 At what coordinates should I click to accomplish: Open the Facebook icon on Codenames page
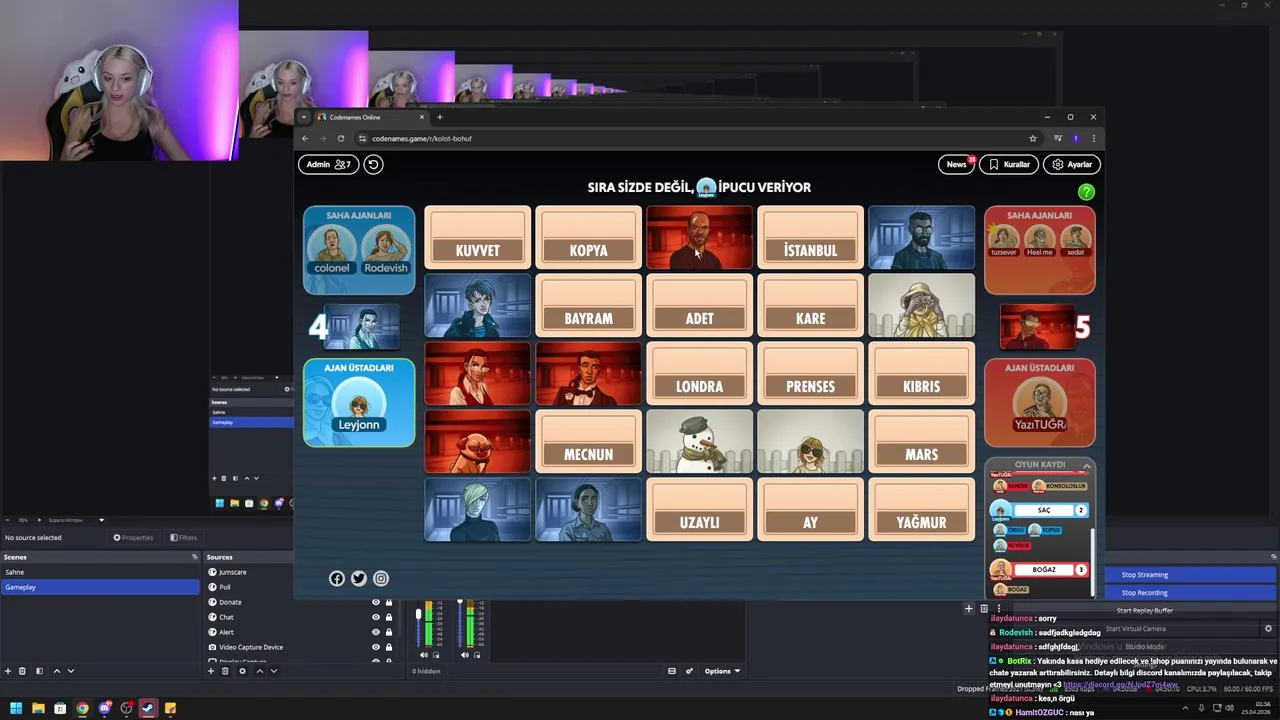click(337, 578)
